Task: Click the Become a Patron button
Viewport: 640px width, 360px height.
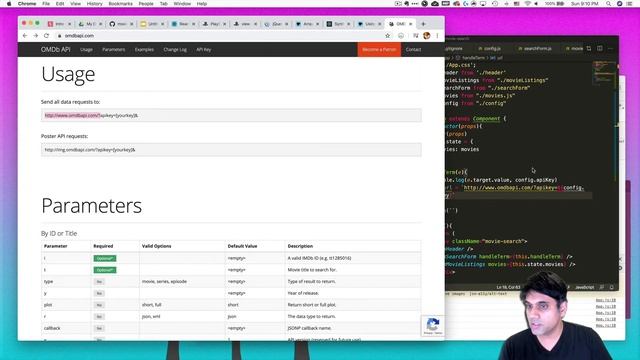Action: coord(379,49)
